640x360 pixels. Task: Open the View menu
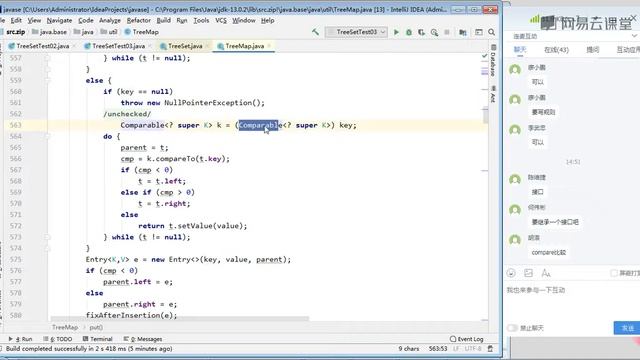pos(34,20)
